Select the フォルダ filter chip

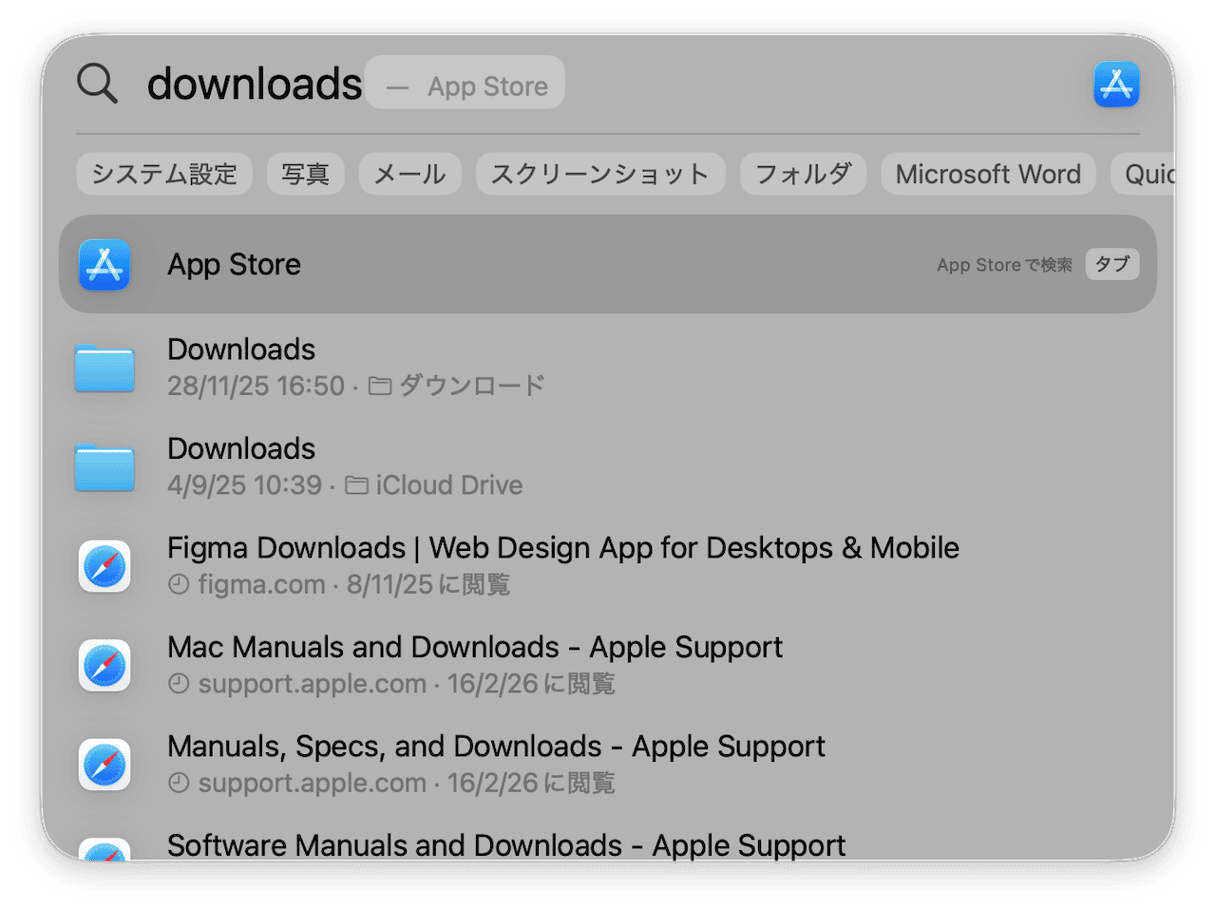[x=803, y=174]
